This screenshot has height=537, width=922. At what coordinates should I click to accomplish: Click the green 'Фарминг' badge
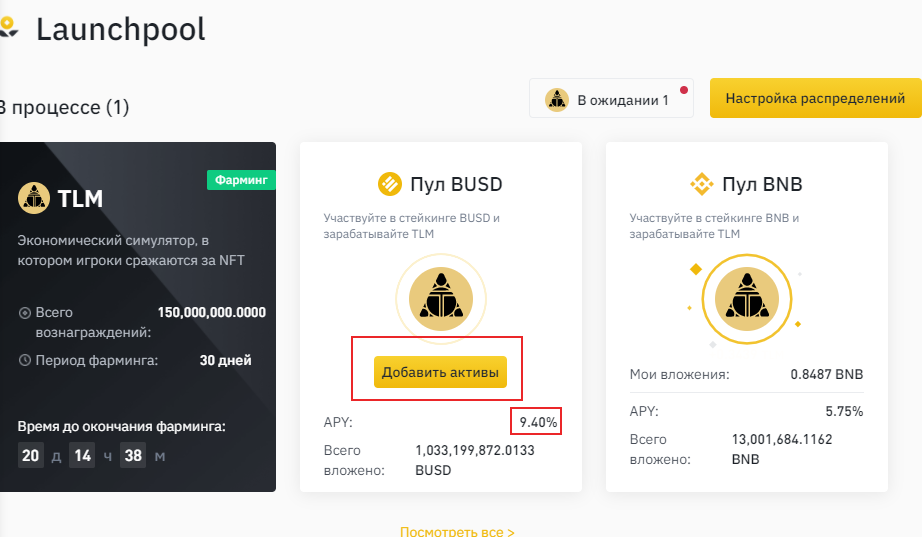click(x=241, y=180)
